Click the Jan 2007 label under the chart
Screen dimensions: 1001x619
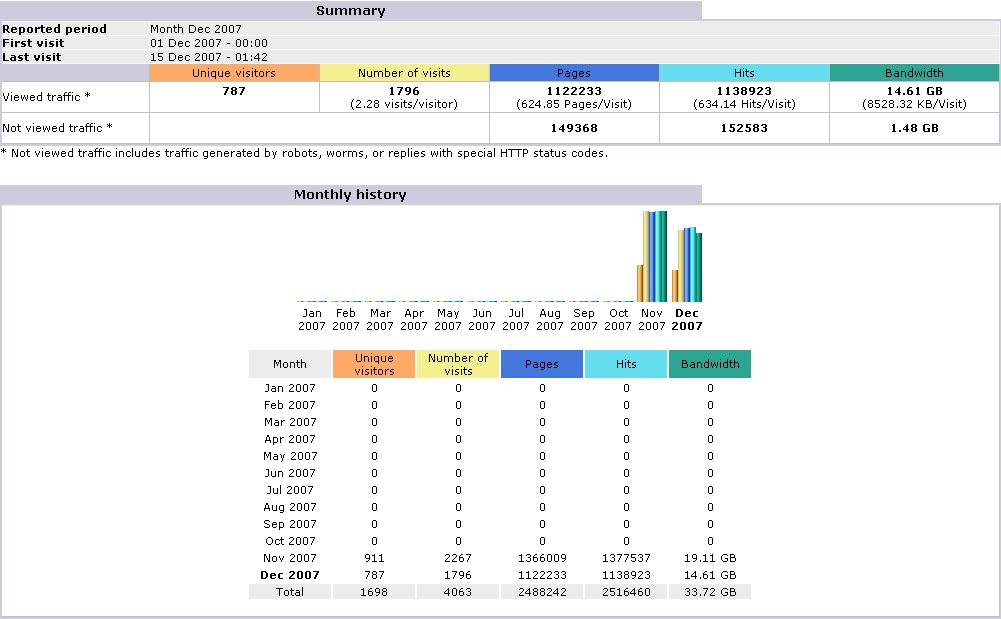click(312, 320)
